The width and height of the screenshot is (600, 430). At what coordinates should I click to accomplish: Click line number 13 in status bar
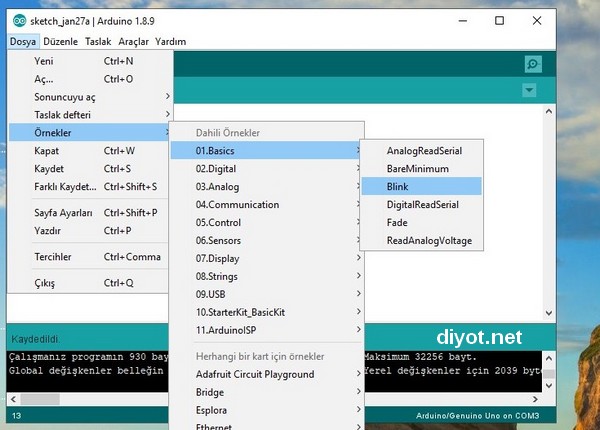(x=16, y=416)
